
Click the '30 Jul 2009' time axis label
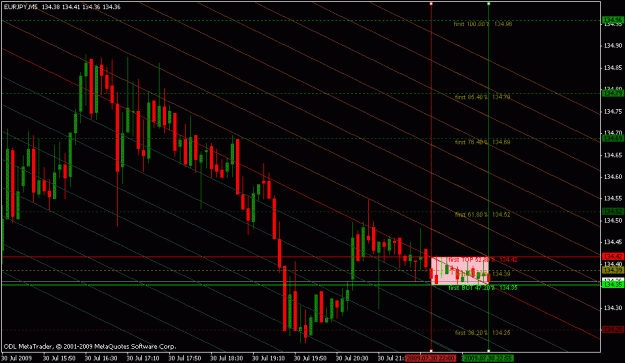tap(16, 358)
